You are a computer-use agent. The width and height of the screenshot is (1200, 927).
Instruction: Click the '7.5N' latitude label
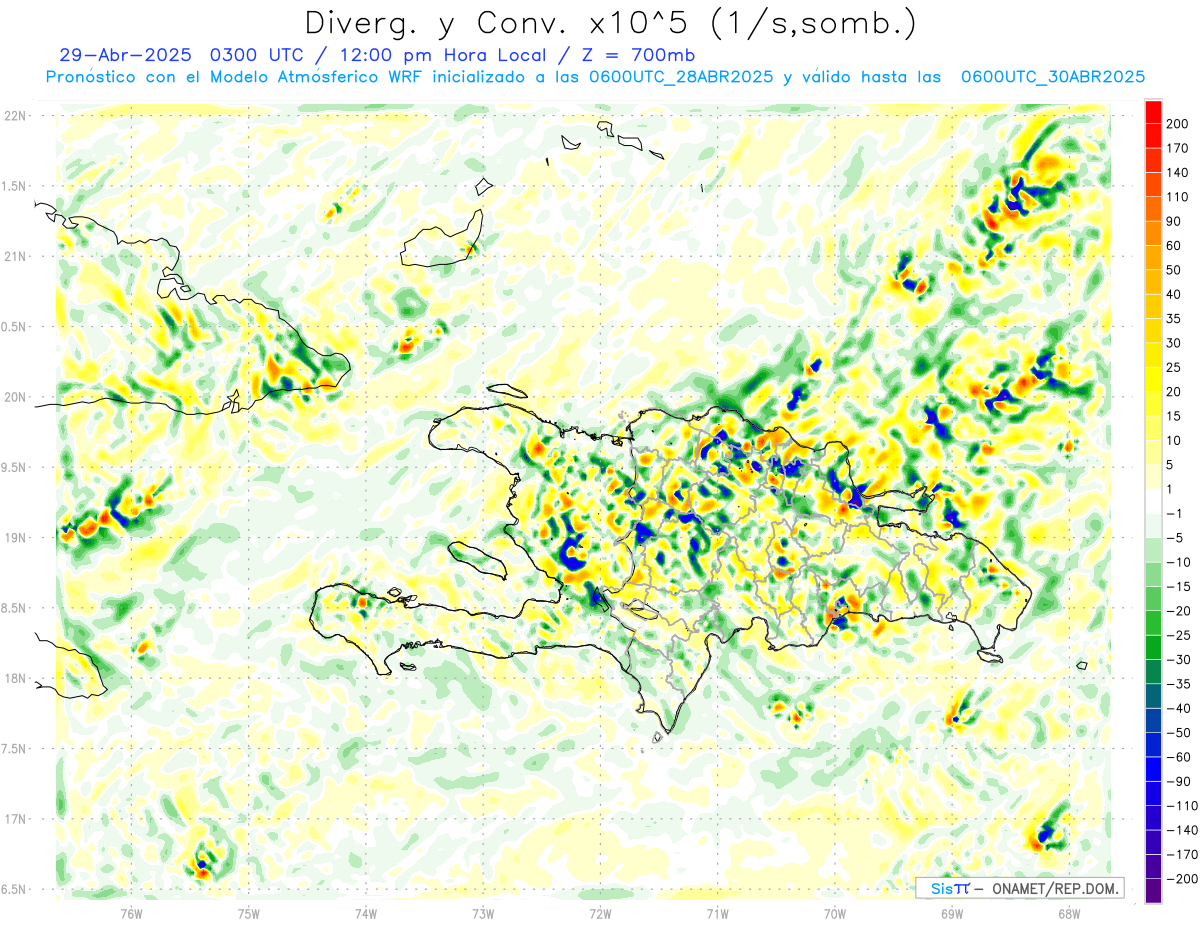coord(14,748)
